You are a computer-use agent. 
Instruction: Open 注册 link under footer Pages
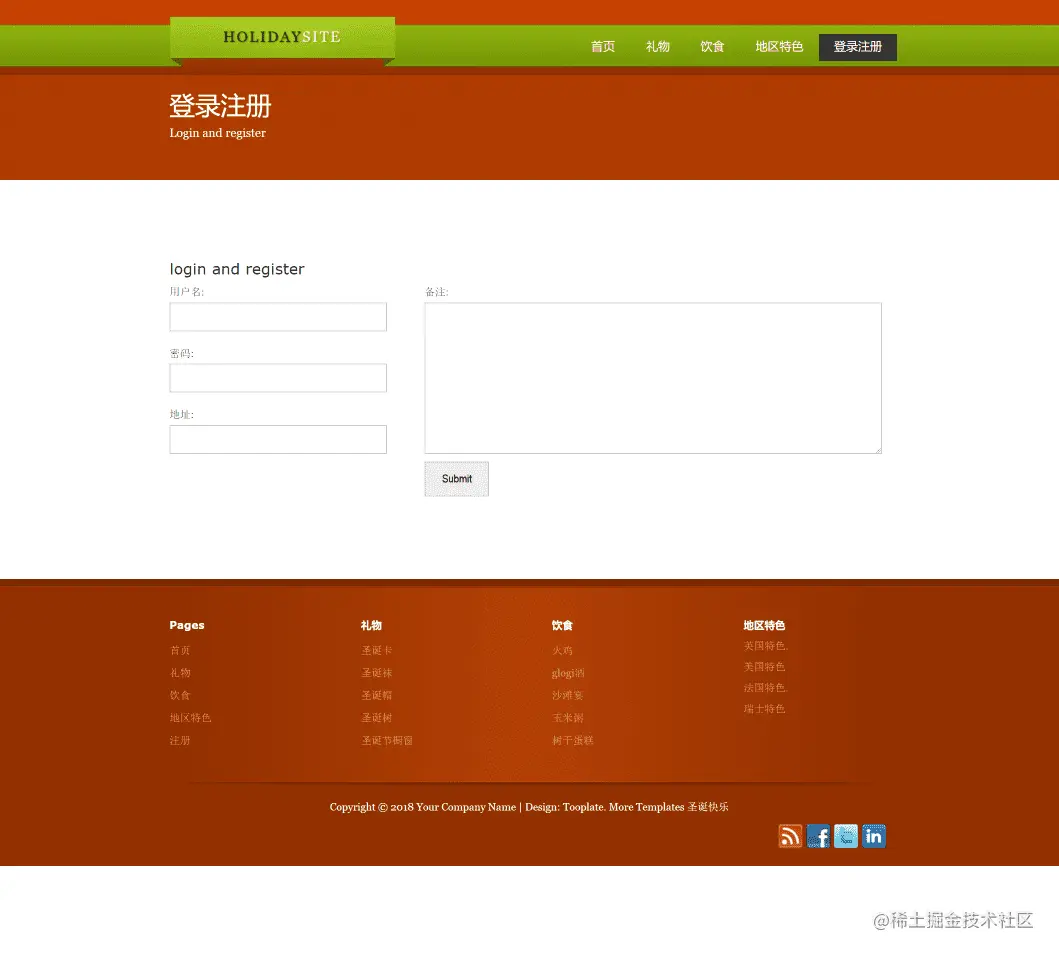(x=180, y=740)
